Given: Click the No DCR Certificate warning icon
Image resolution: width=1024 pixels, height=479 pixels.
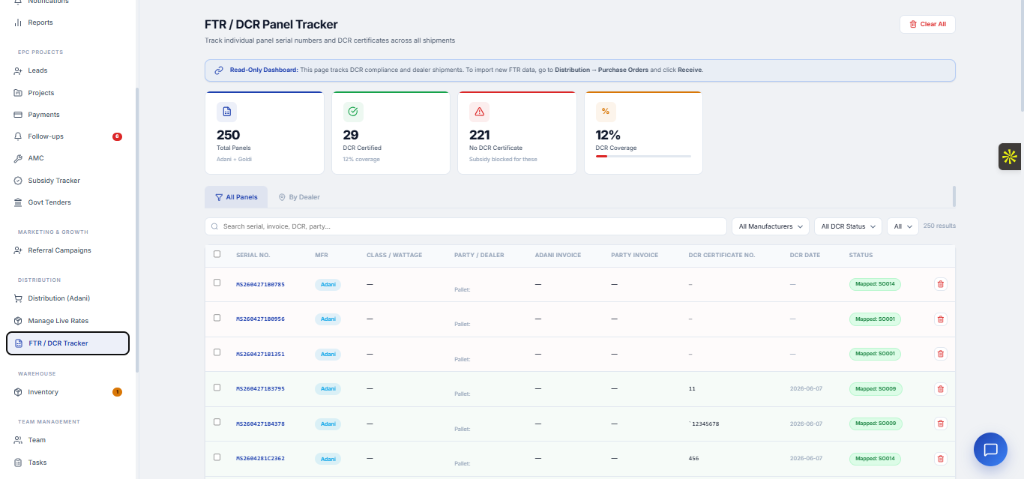Looking at the screenshot, I should tap(479, 112).
